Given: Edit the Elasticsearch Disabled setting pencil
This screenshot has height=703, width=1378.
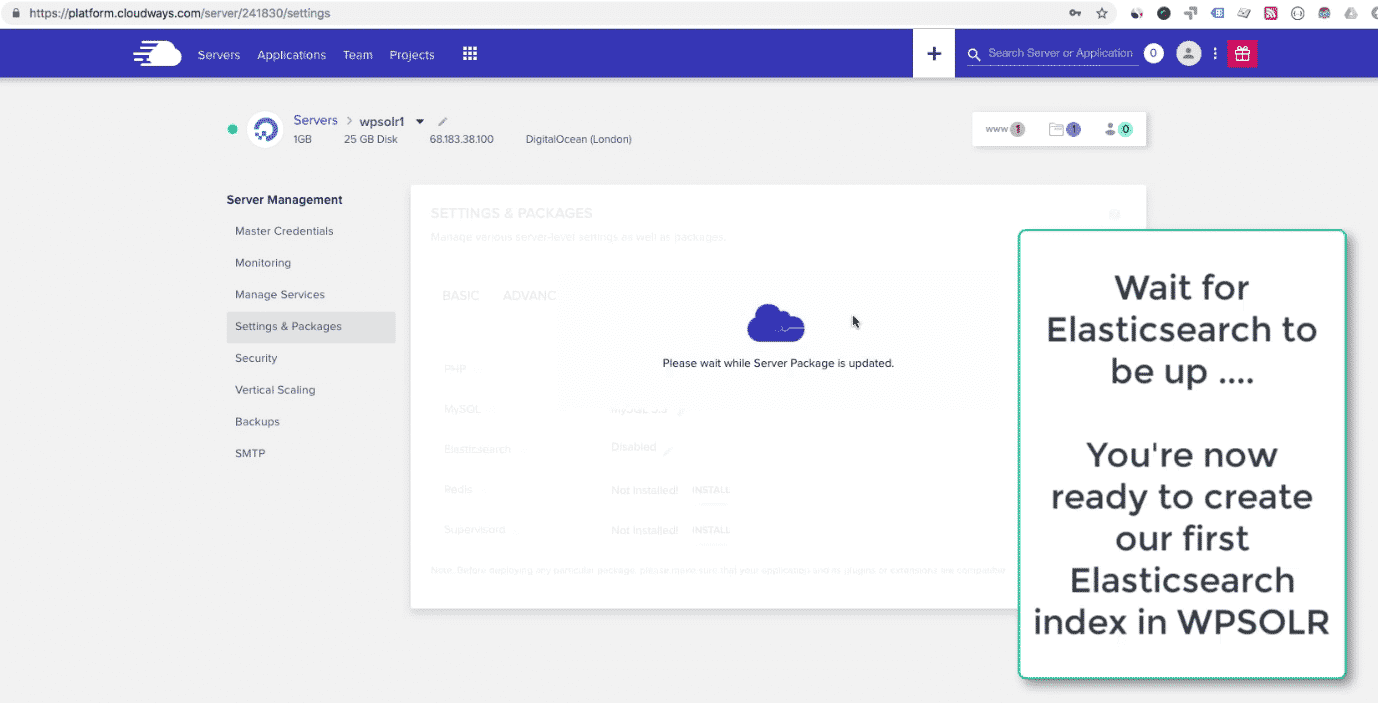Looking at the screenshot, I should pyautogui.click(x=667, y=451).
